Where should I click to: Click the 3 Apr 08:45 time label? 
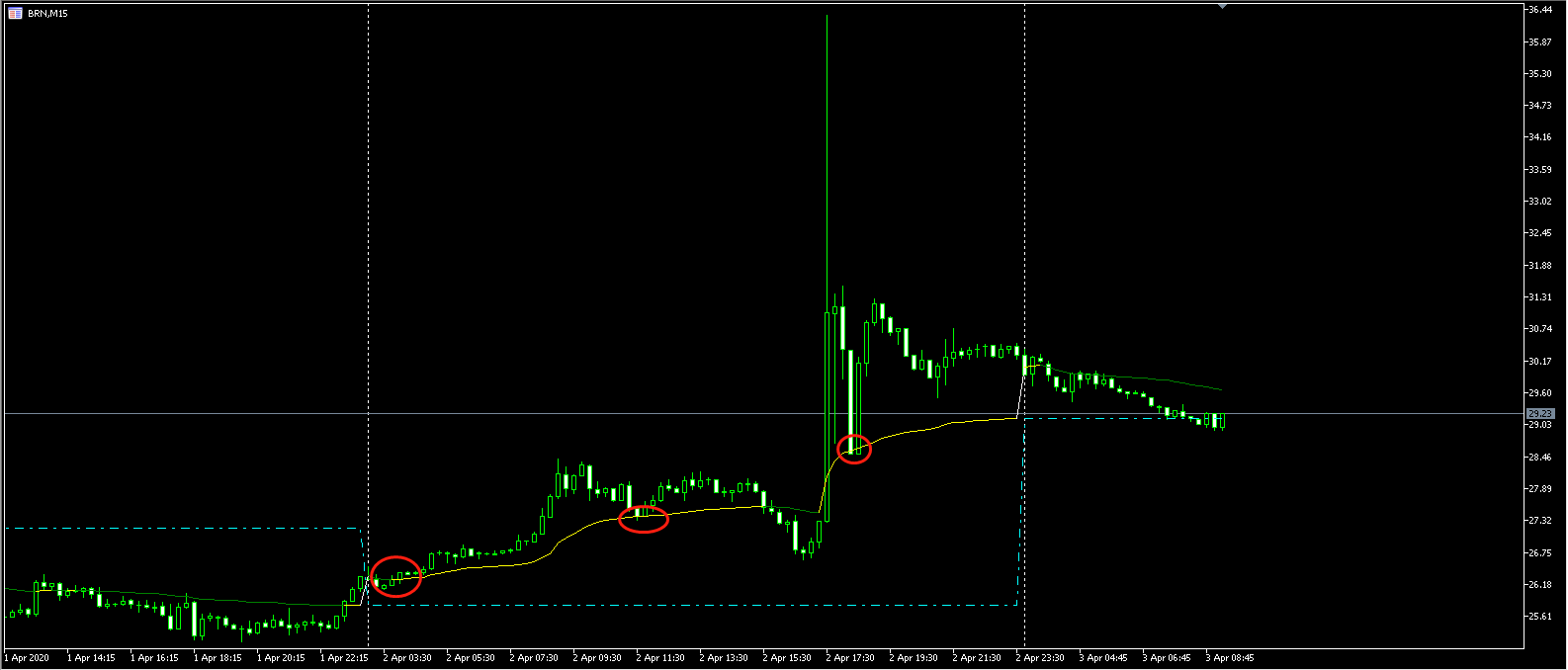[1230, 658]
